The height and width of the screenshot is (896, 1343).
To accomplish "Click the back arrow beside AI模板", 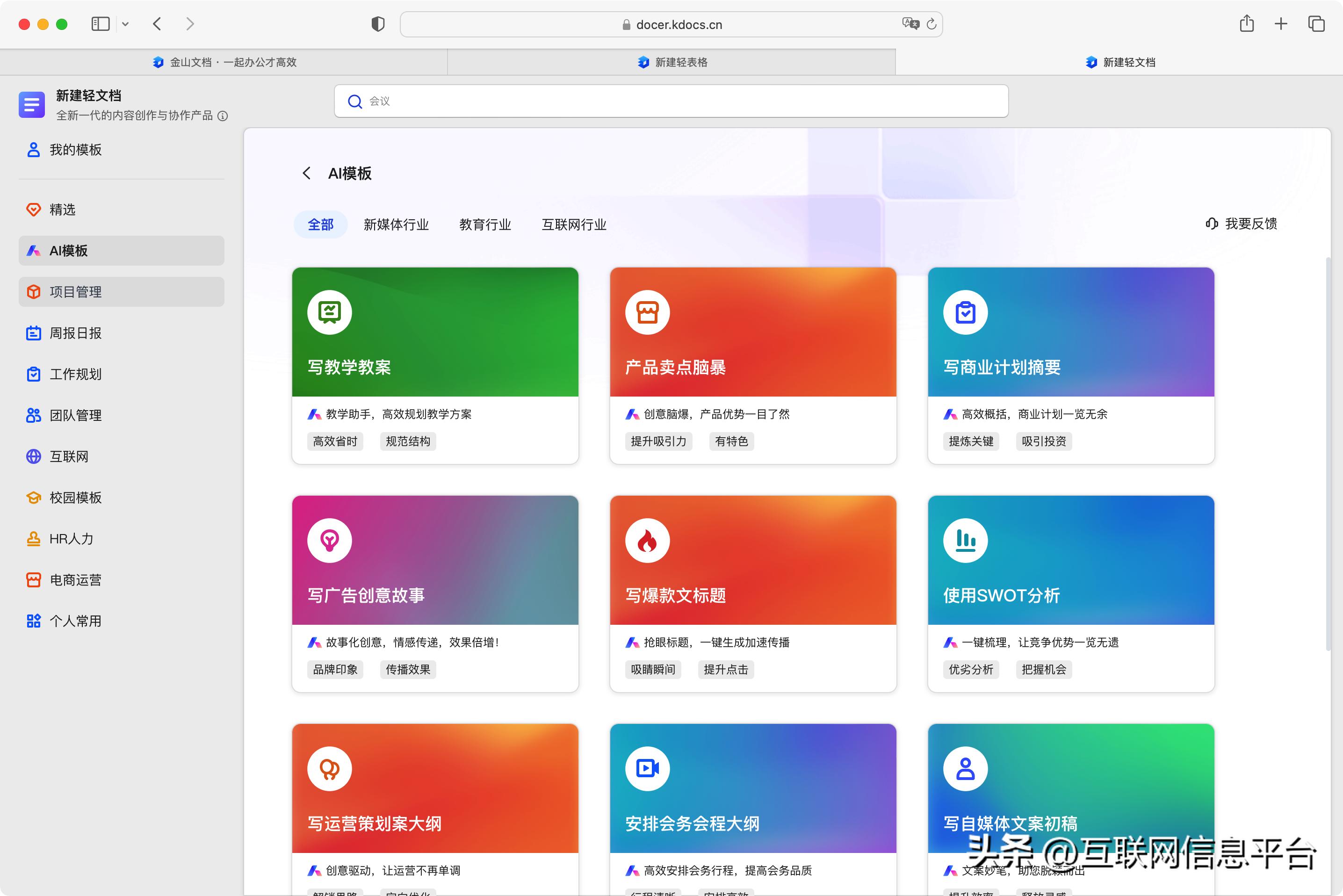I will click(x=307, y=173).
